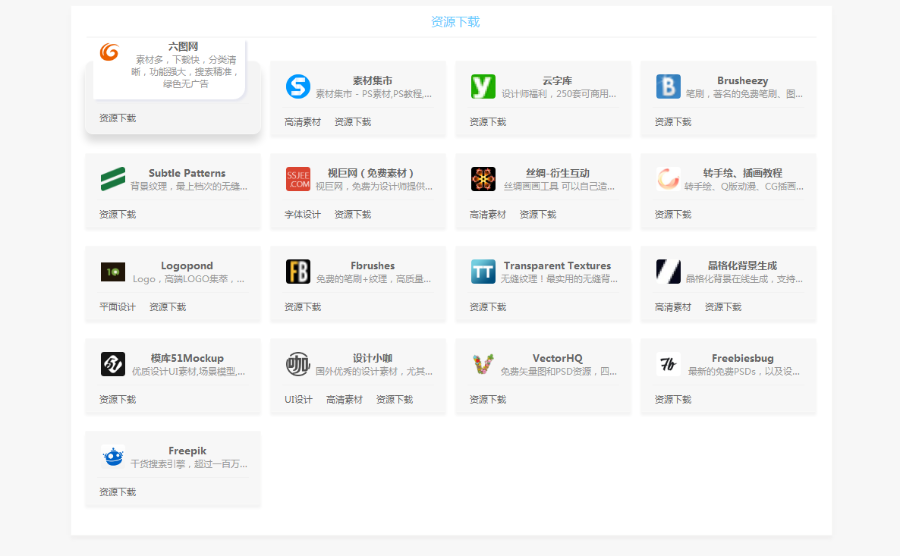Screen dimensions: 900x556
Task: Visit the Fbrushes title link
Action: point(373,266)
